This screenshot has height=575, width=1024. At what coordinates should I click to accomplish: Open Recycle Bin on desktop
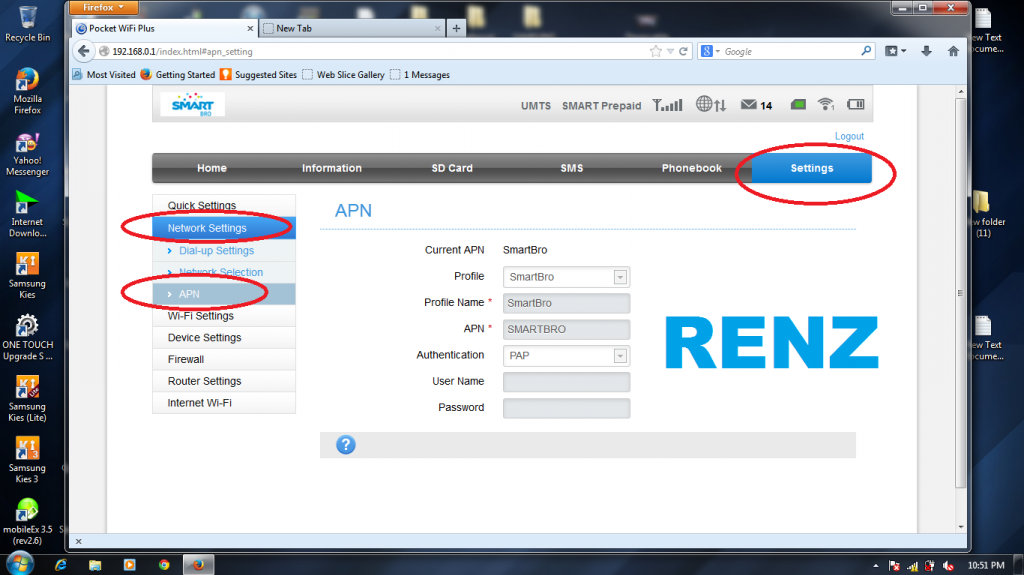pyautogui.click(x=27, y=24)
